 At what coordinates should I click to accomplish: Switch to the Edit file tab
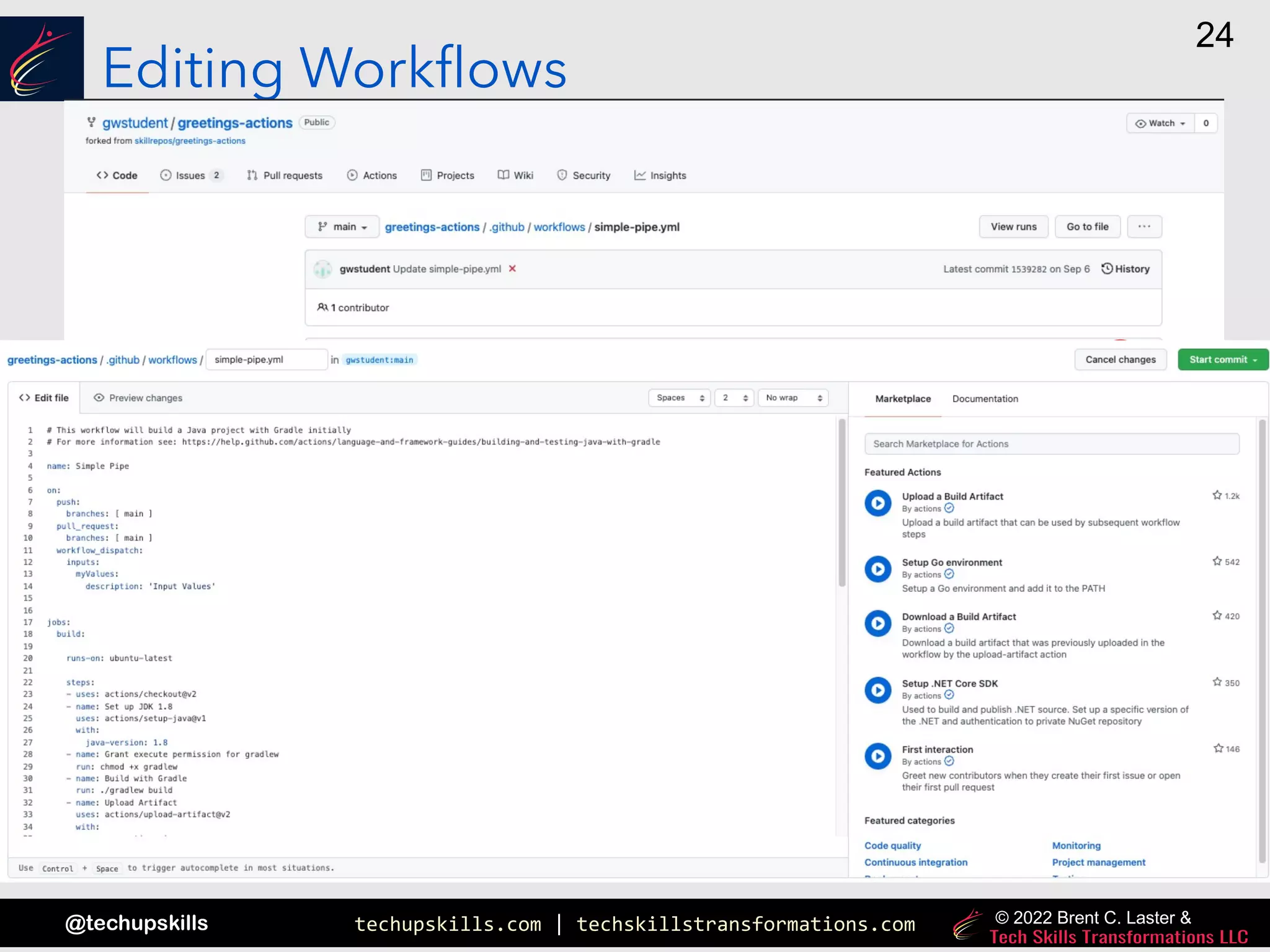click(44, 398)
